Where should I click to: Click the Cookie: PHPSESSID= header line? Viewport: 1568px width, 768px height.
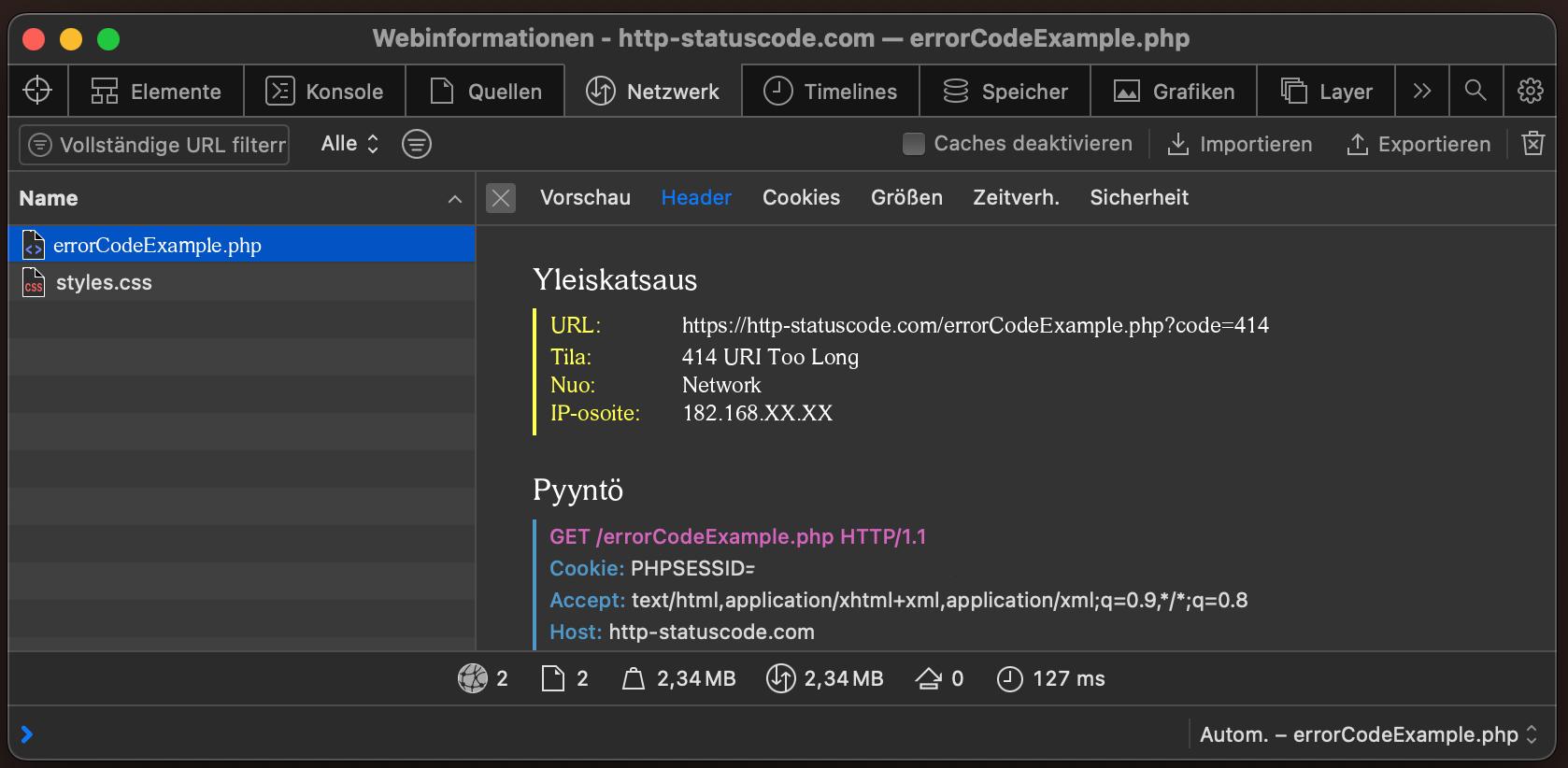pyautogui.click(x=652, y=569)
